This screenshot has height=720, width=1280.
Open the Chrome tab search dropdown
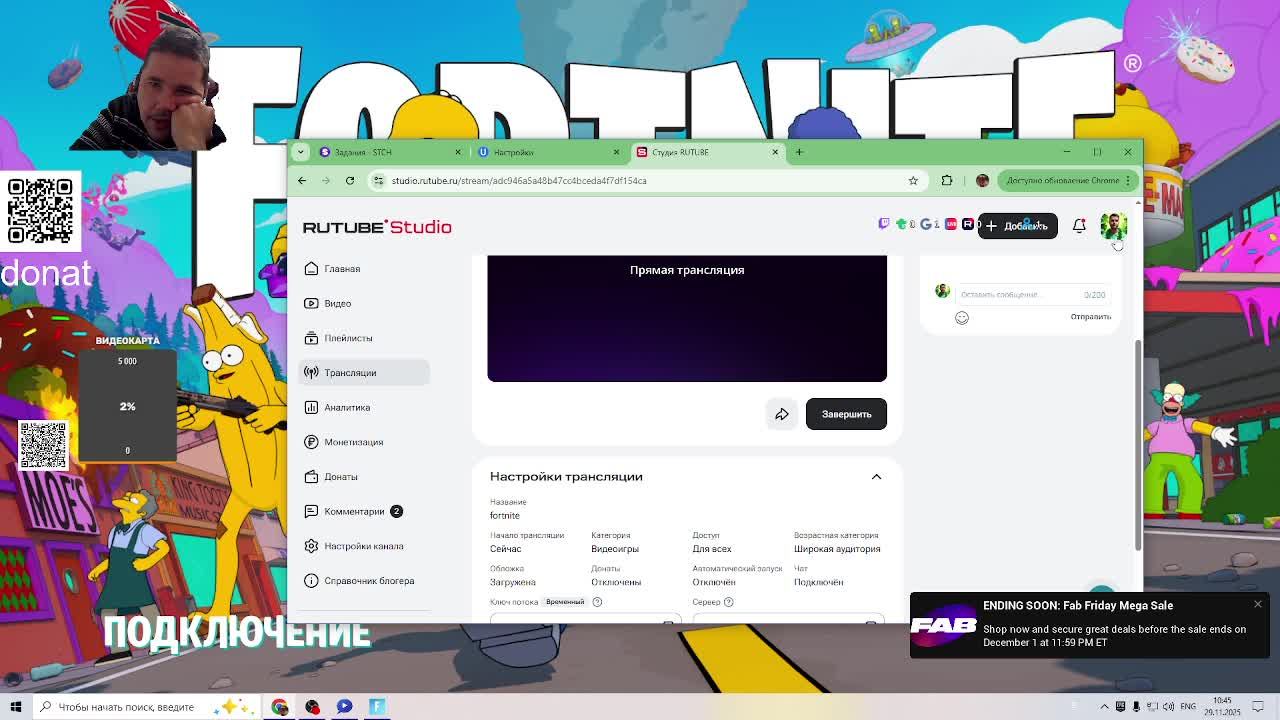coord(301,152)
